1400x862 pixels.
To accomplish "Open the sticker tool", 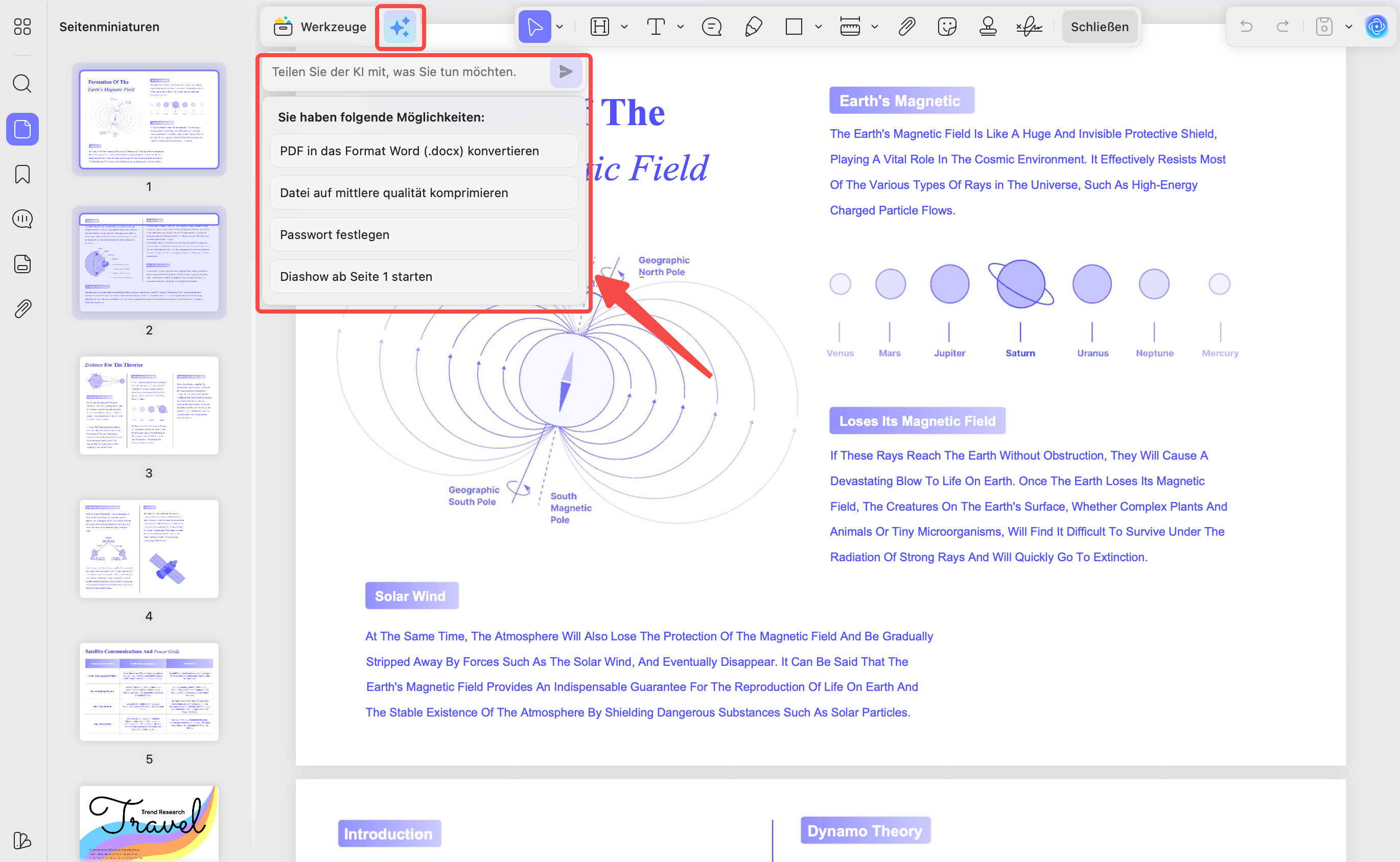I will (947, 26).
